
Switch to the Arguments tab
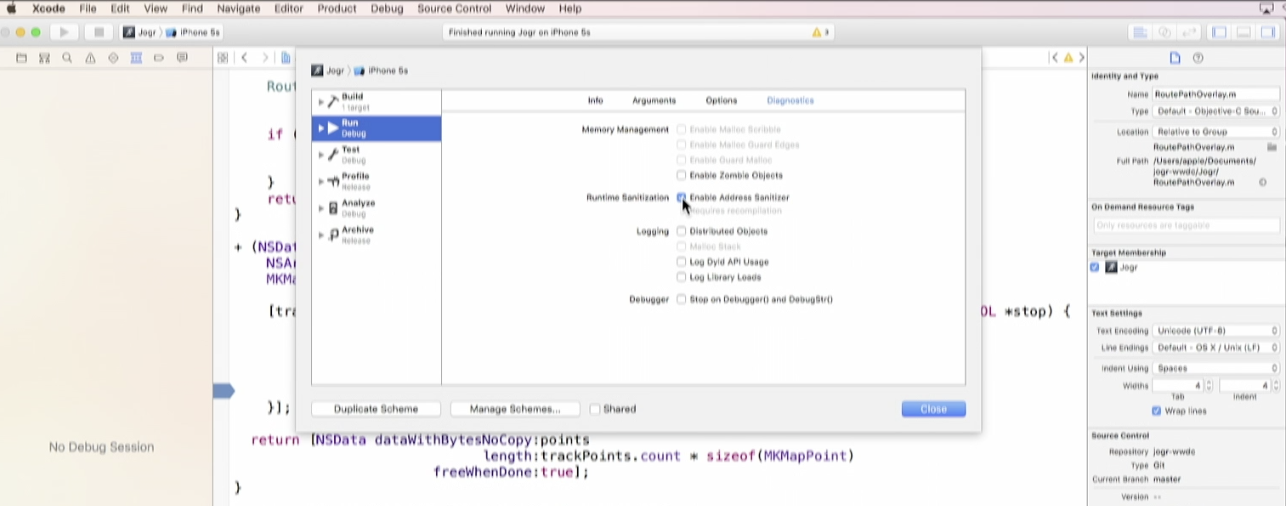[x=654, y=101]
